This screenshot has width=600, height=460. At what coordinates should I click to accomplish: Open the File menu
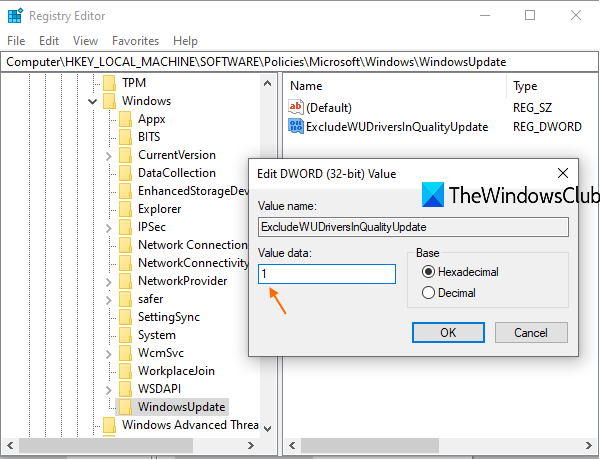coord(16,41)
